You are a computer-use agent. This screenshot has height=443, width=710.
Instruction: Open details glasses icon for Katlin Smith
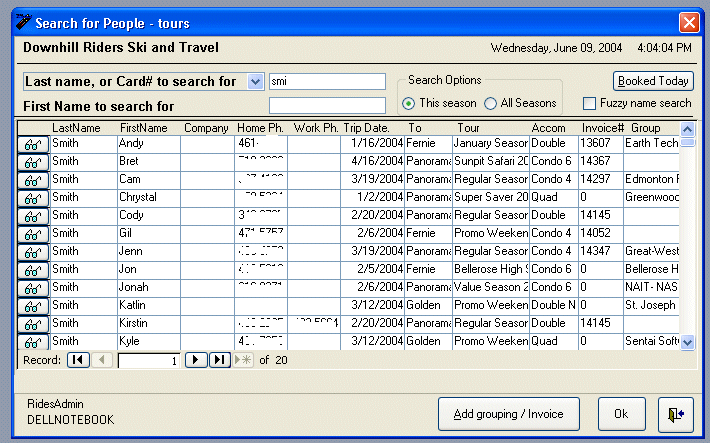(x=33, y=306)
